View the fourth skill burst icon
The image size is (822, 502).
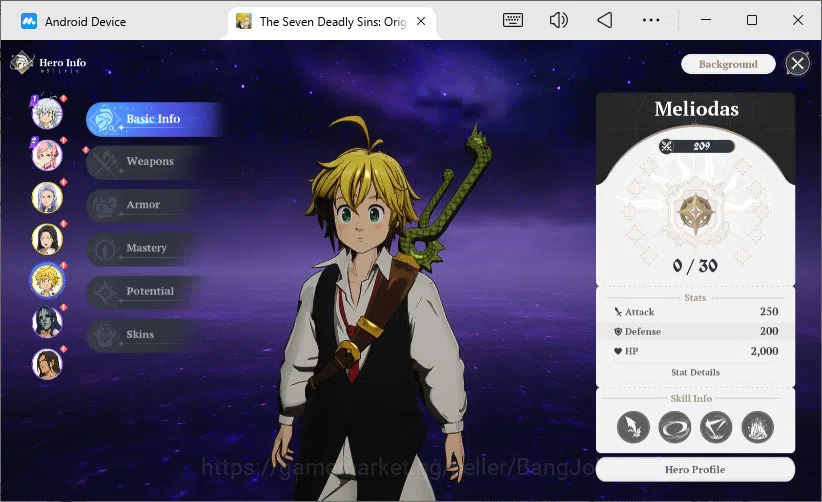[x=758, y=427]
